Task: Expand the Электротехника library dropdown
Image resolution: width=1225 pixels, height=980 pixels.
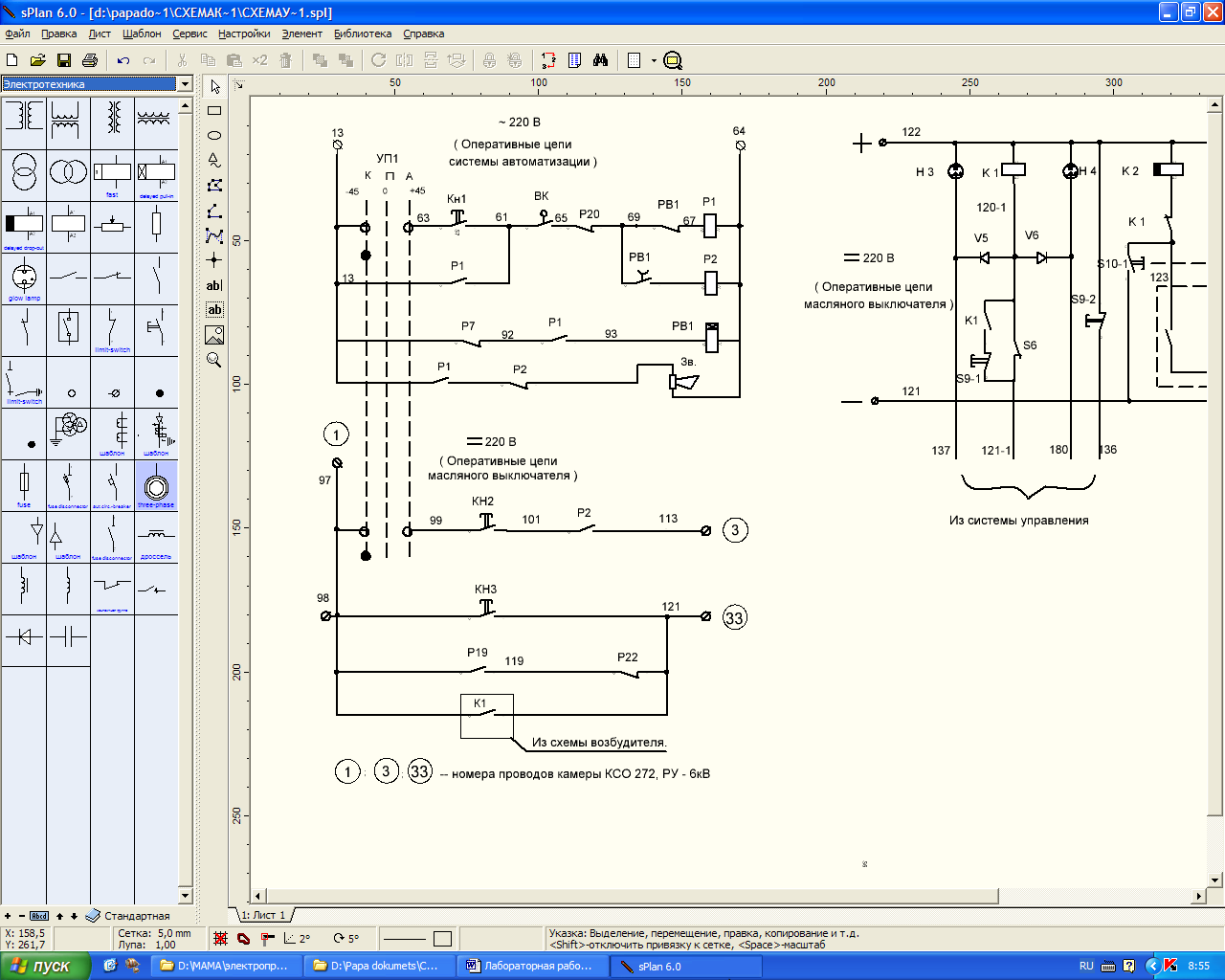Action: pyautogui.click(x=185, y=84)
